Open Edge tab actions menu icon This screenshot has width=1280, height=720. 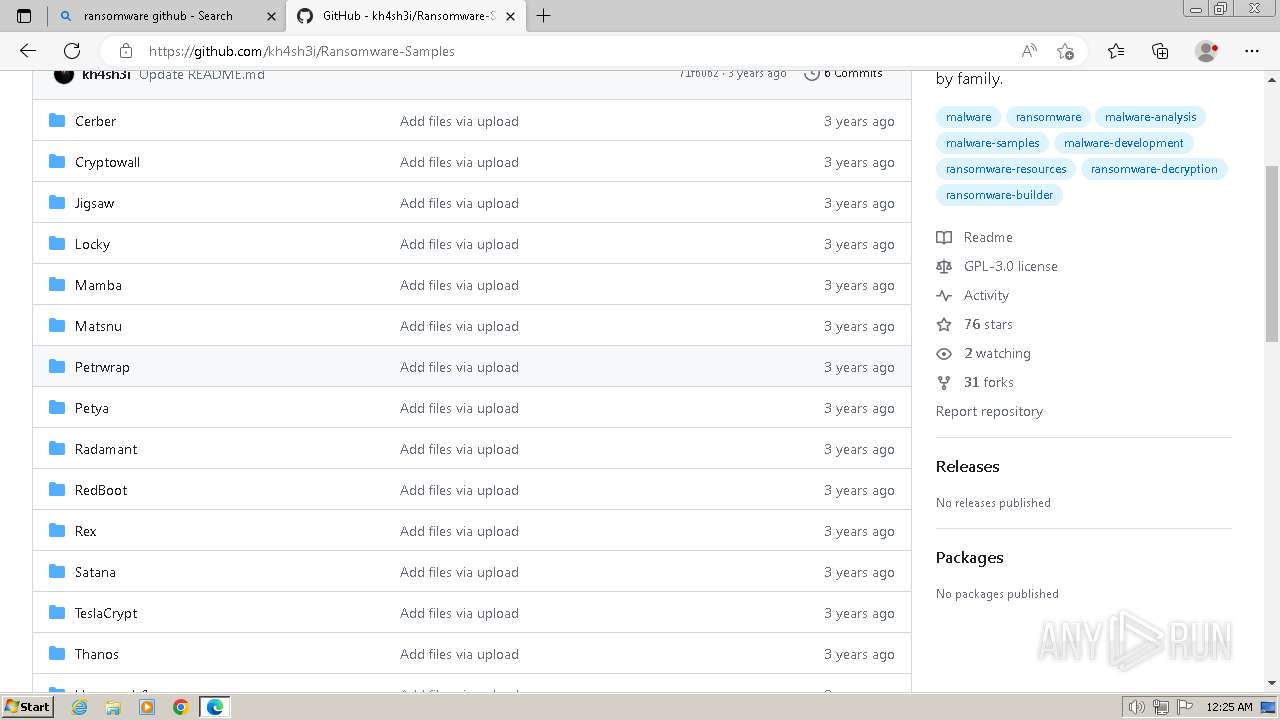point(24,16)
